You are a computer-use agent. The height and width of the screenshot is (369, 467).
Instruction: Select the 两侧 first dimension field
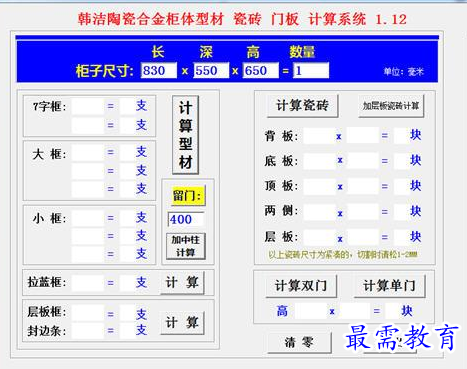pyautogui.click(x=319, y=212)
